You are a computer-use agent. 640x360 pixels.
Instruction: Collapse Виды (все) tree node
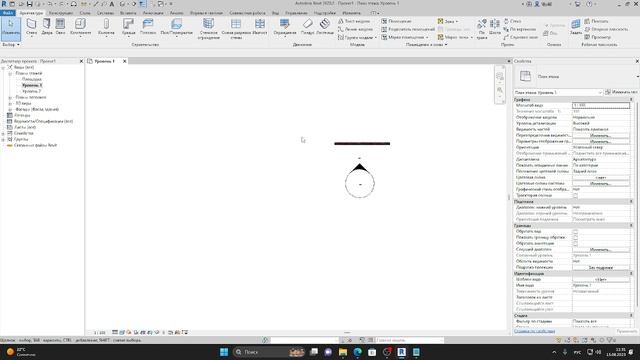pyautogui.click(x=3, y=67)
